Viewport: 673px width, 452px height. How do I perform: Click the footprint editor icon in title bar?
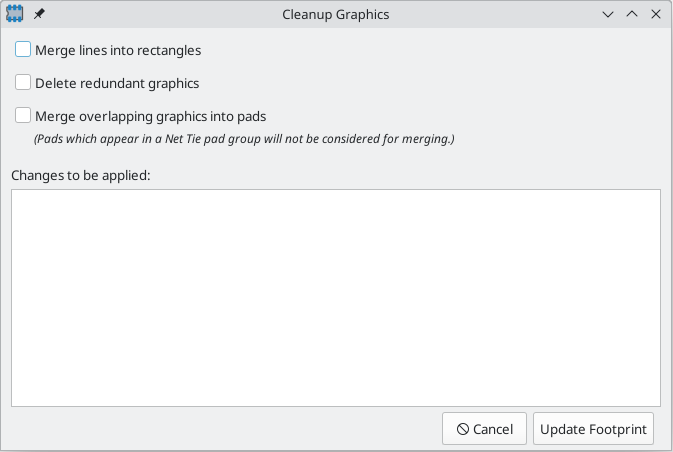coord(15,14)
